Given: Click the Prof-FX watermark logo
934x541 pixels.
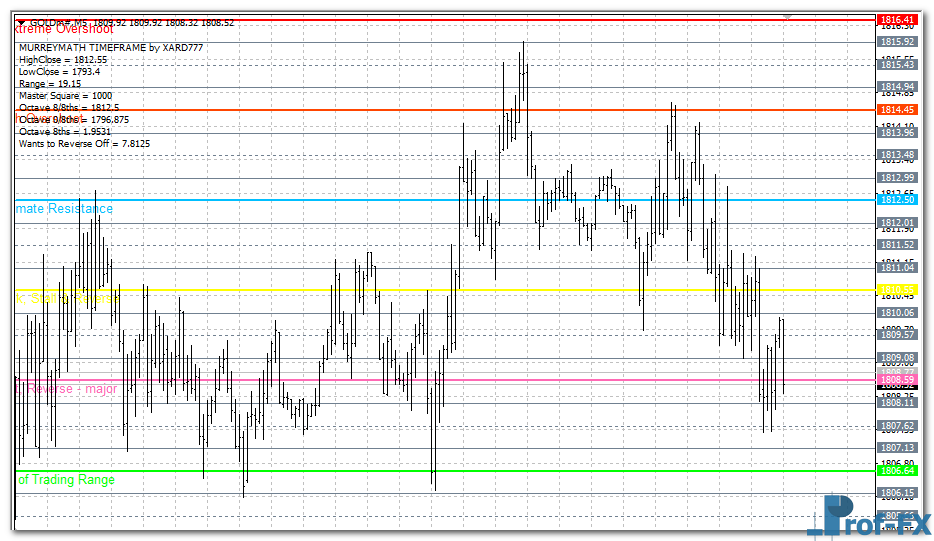Looking at the screenshot, I should point(868,517).
